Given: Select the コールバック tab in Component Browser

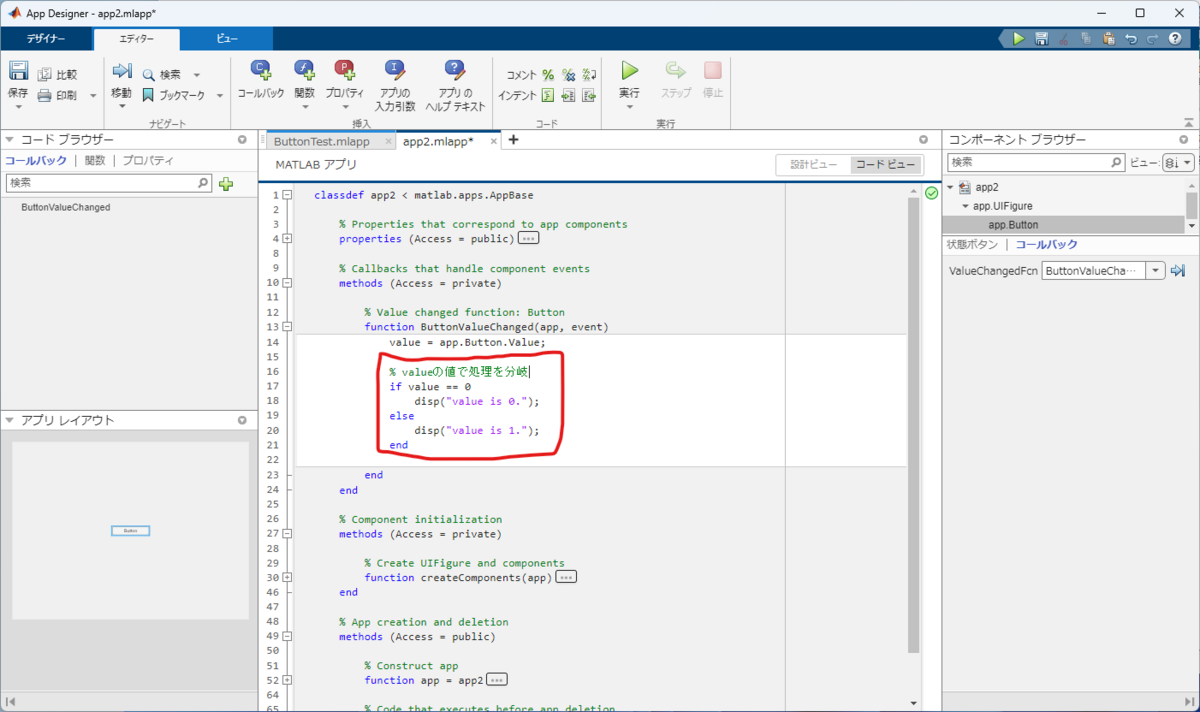Looking at the screenshot, I should click(1047, 245).
